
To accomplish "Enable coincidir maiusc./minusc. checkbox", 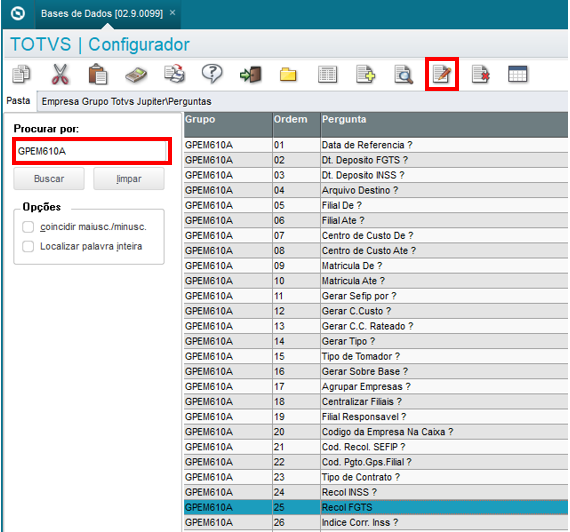I will tap(28, 227).
